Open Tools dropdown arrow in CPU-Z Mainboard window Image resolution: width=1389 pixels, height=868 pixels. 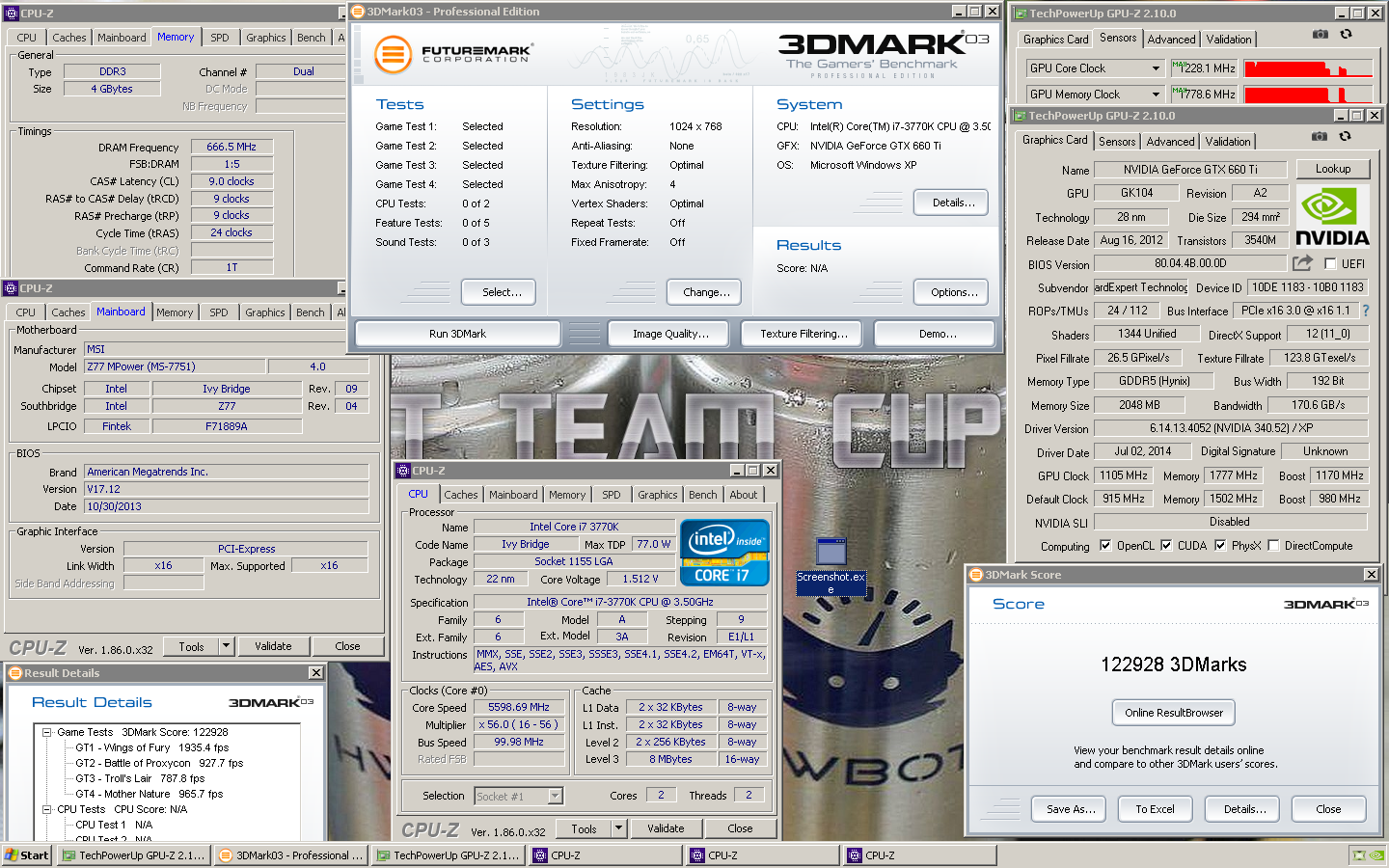pyautogui.click(x=227, y=646)
